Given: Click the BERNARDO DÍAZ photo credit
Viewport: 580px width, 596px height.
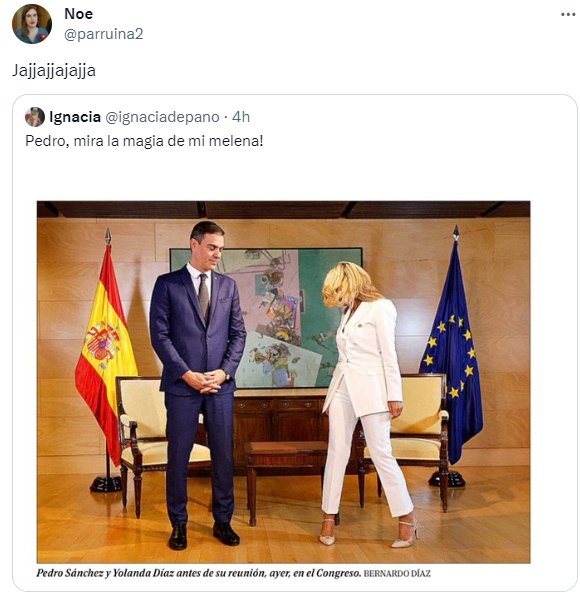Looking at the screenshot, I should [397, 574].
